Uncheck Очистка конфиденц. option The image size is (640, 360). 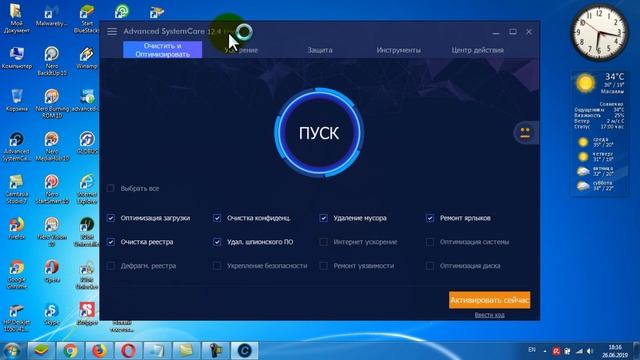click(217, 218)
